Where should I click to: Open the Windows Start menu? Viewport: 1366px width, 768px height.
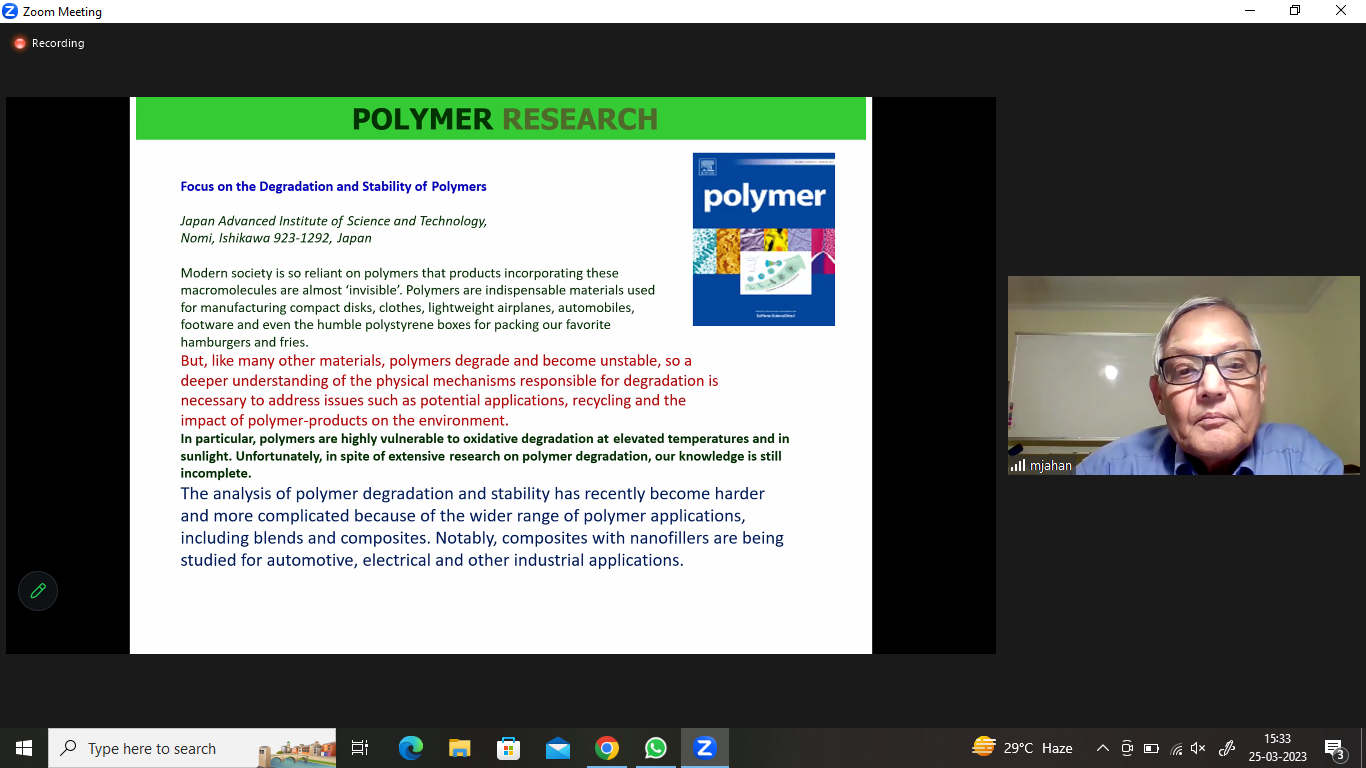point(24,748)
